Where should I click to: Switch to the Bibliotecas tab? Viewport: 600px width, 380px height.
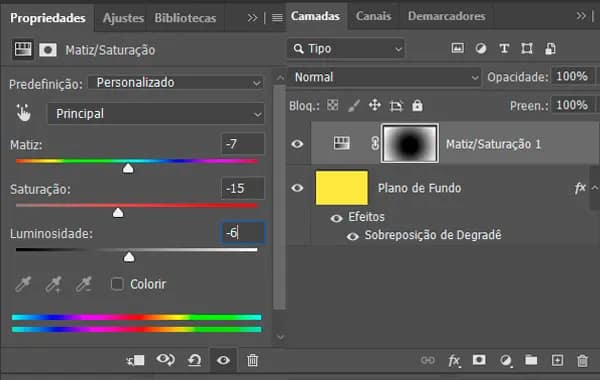[185, 18]
